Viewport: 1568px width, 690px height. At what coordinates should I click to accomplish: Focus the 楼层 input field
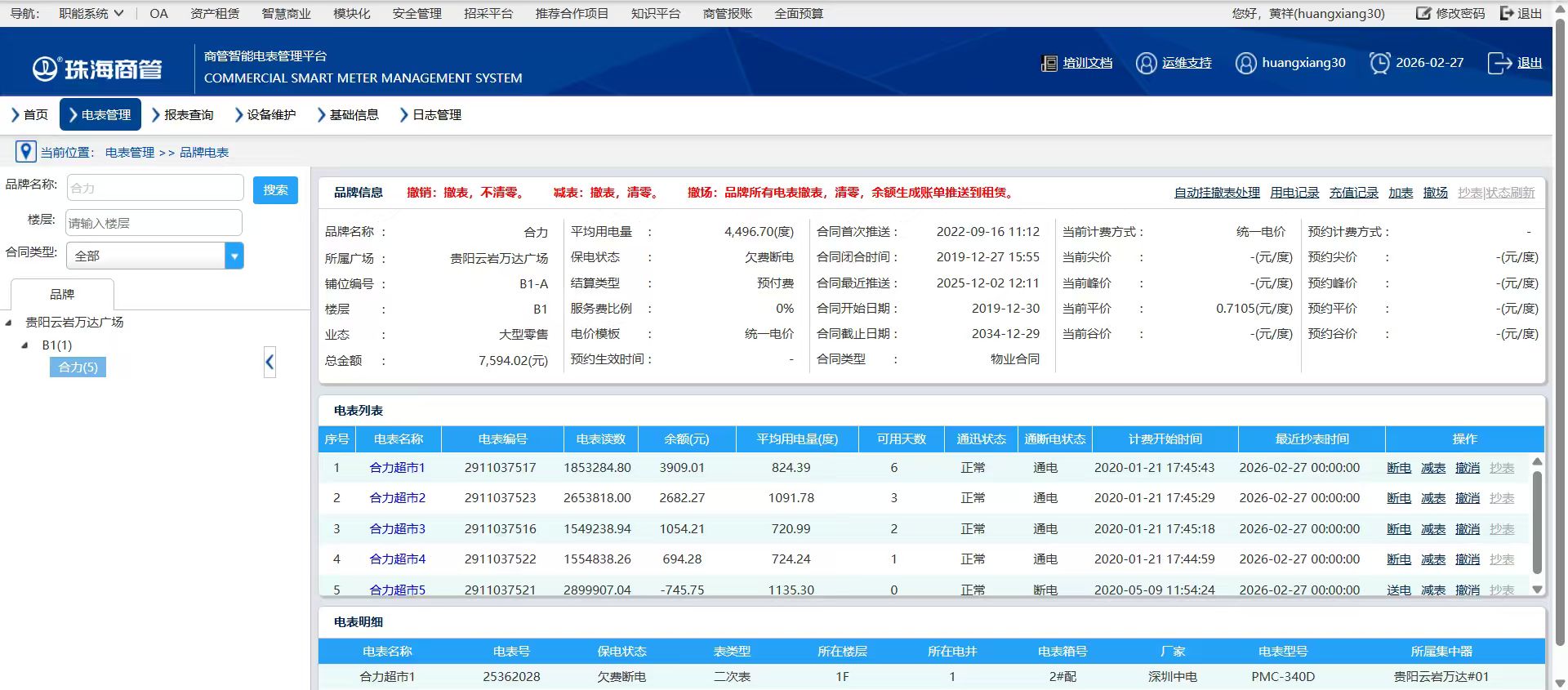[x=154, y=223]
